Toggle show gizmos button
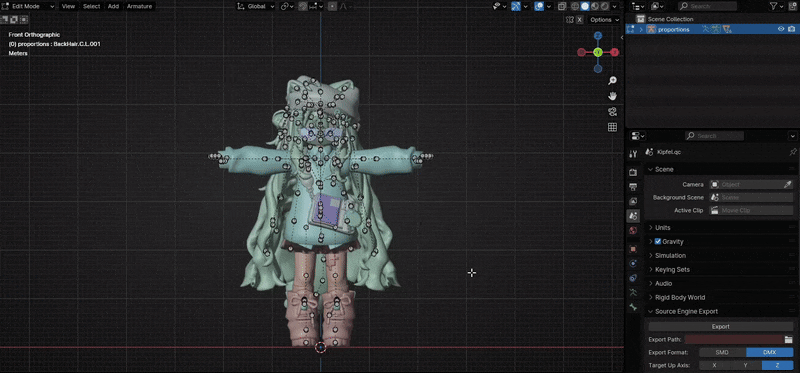The height and width of the screenshot is (373, 800). click(x=516, y=6)
